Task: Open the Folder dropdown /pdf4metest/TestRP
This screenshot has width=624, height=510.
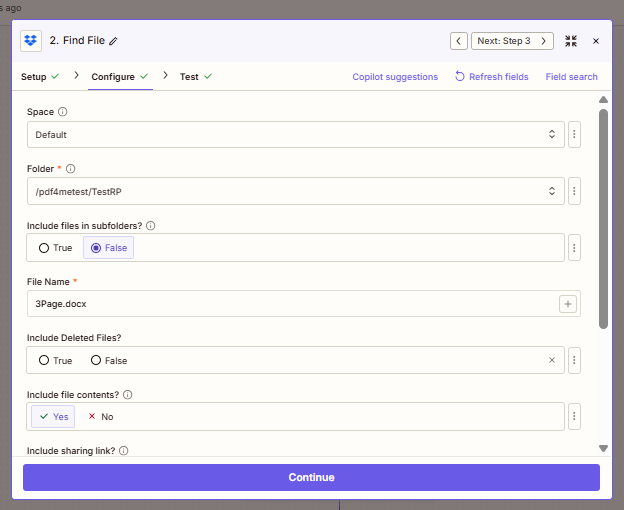Action: [295, 190]
